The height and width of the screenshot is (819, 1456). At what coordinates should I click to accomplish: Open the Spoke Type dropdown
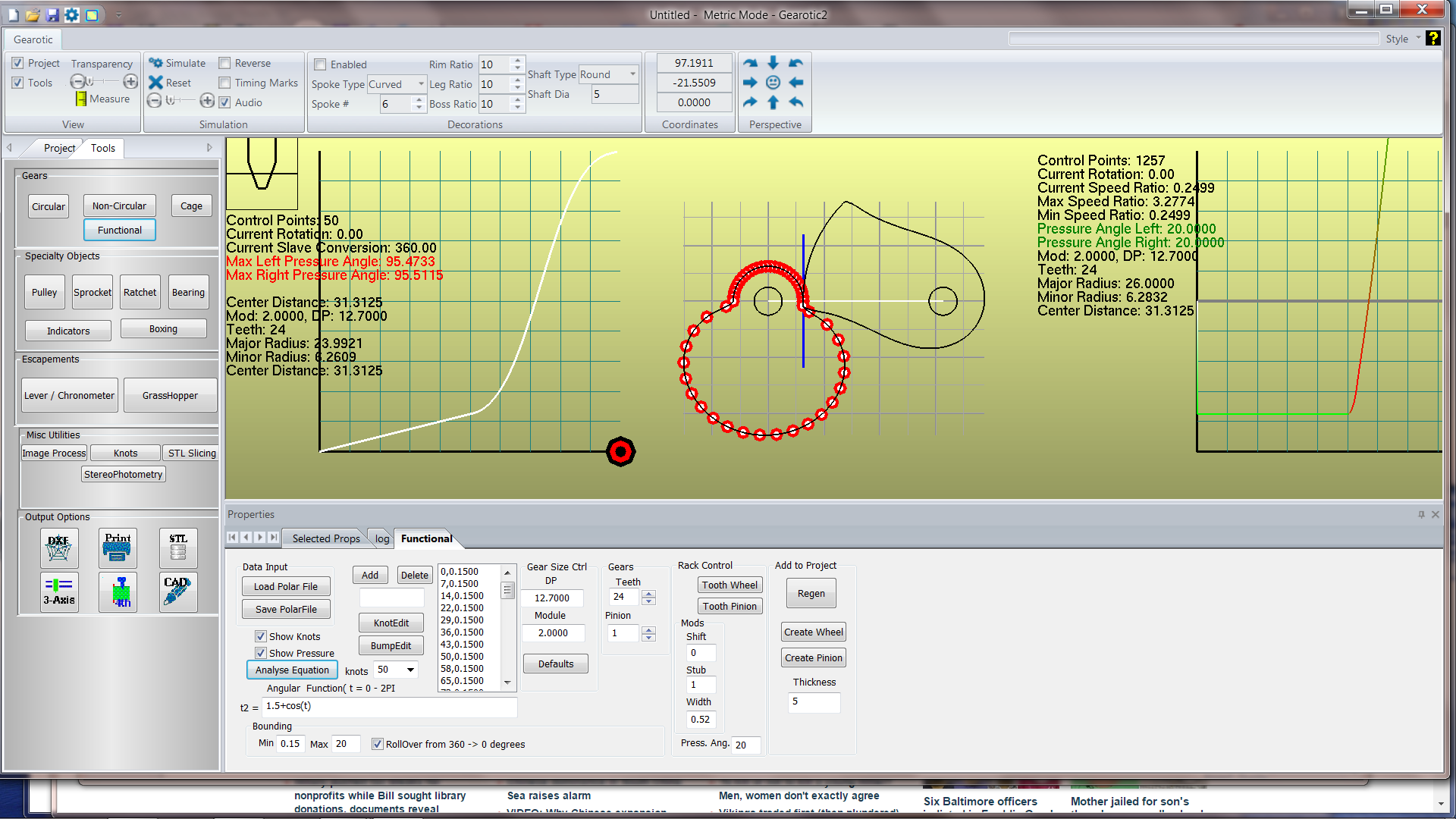point(421,84)
